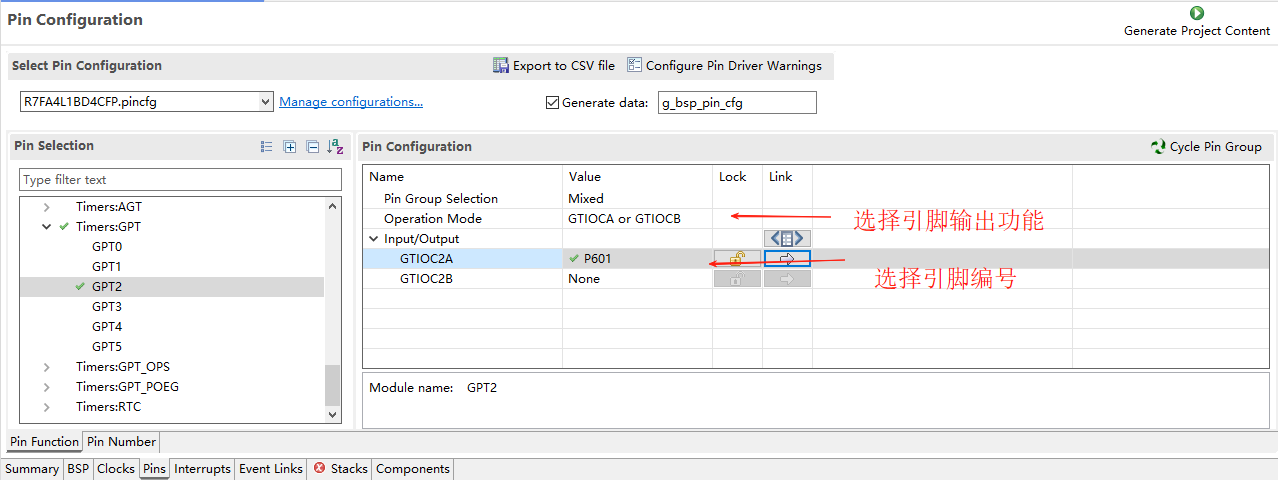The image size is (1278, 480).
Task: Click the P601 value cell
Action: coord(637,258)
